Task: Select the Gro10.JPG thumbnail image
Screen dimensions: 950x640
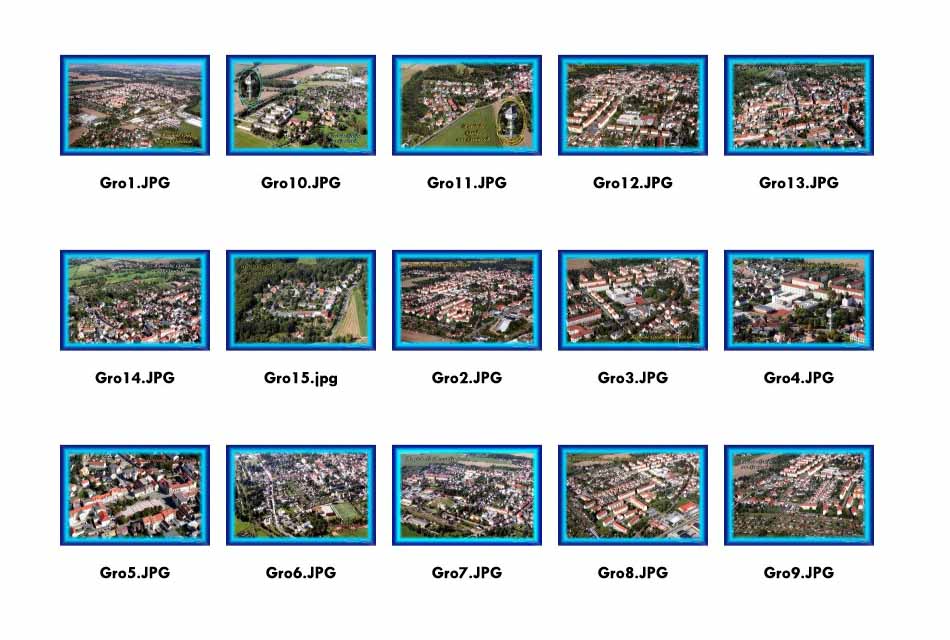Action: coord(301,105)
